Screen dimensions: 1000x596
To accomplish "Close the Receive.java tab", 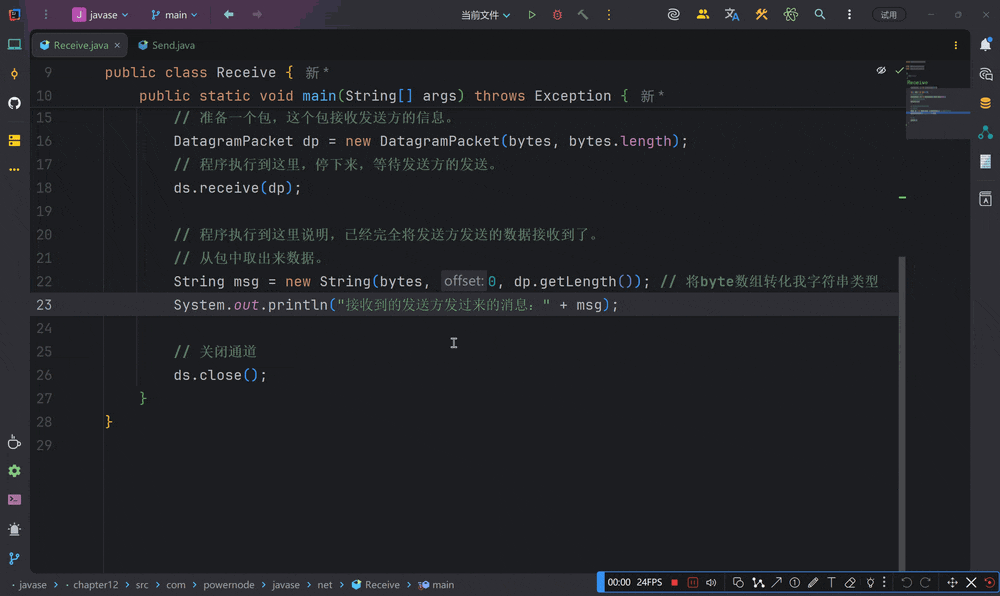I will pos(117,46).
